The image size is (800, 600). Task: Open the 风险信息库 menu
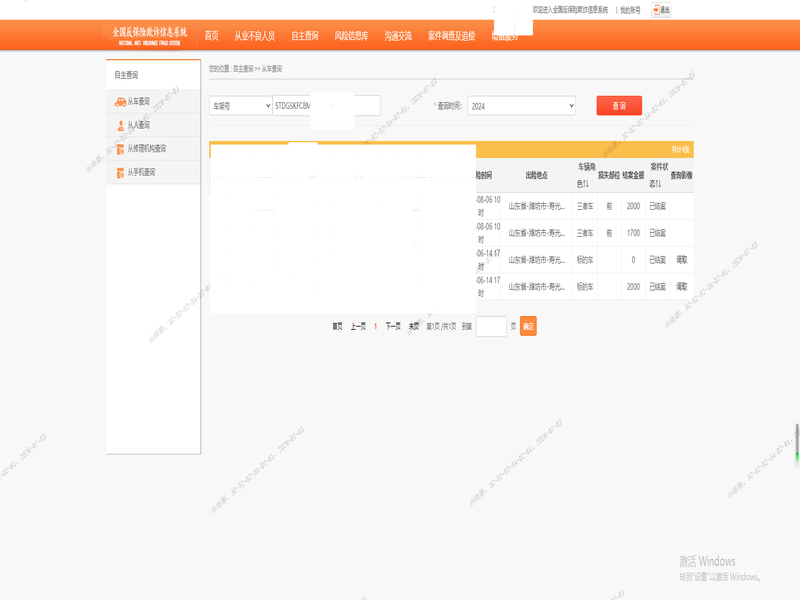click(x=352, y=36)
